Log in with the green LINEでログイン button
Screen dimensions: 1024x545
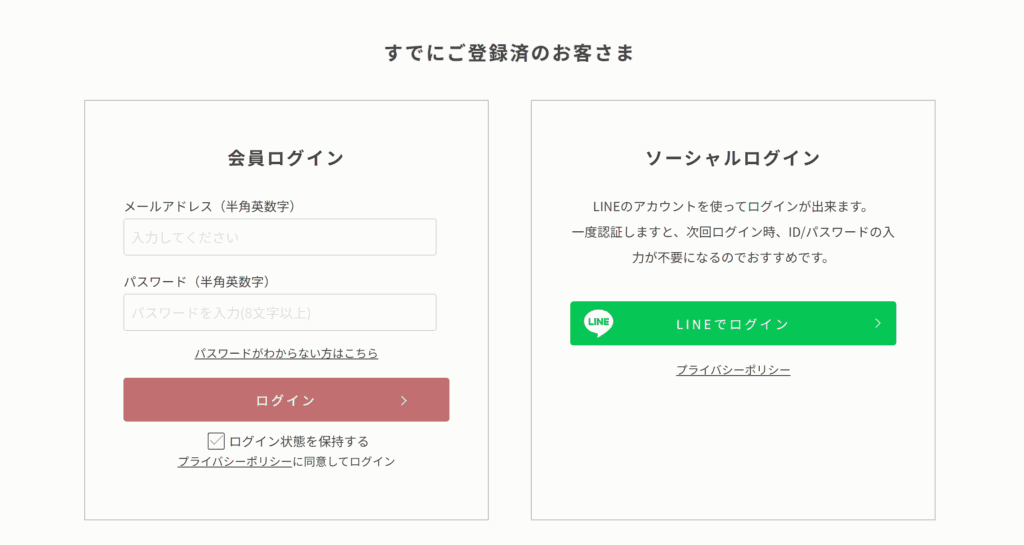733,323
